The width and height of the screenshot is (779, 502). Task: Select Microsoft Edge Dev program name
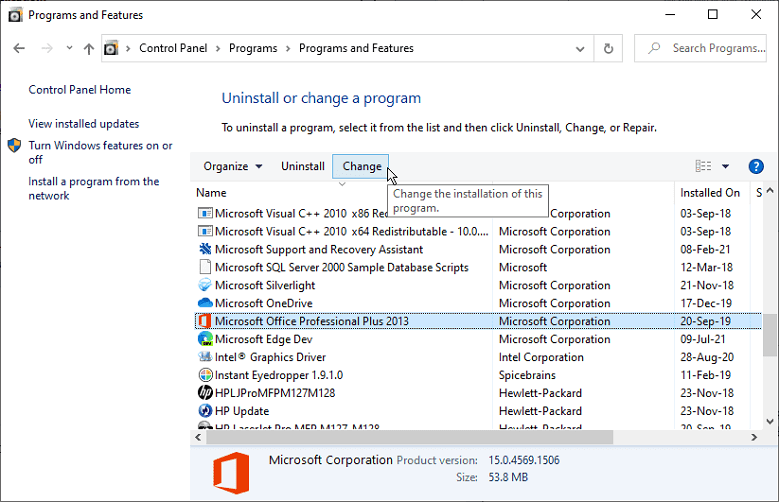tap(263, 339)
